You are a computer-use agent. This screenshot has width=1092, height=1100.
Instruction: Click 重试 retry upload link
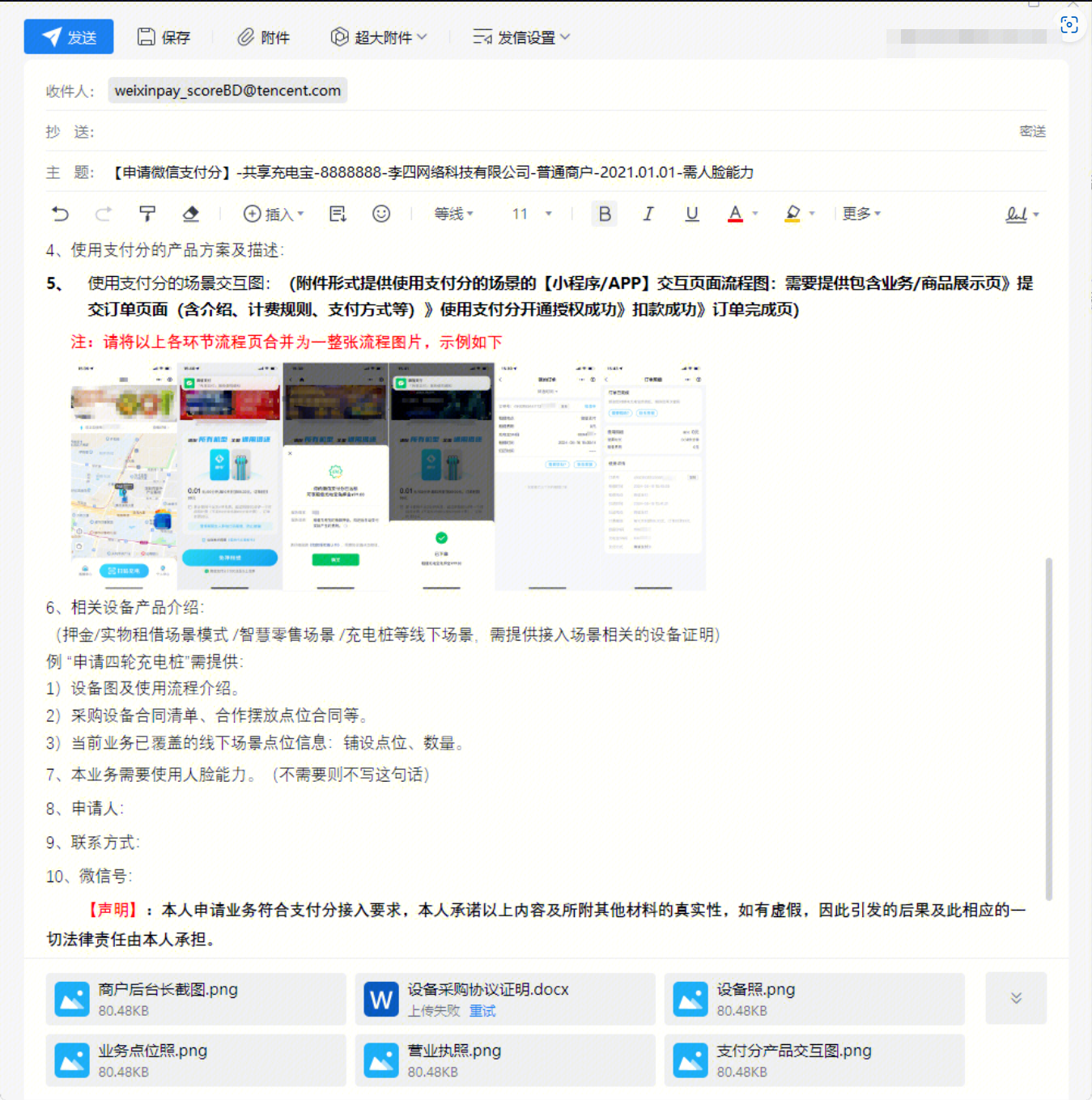coord(482,1011)
